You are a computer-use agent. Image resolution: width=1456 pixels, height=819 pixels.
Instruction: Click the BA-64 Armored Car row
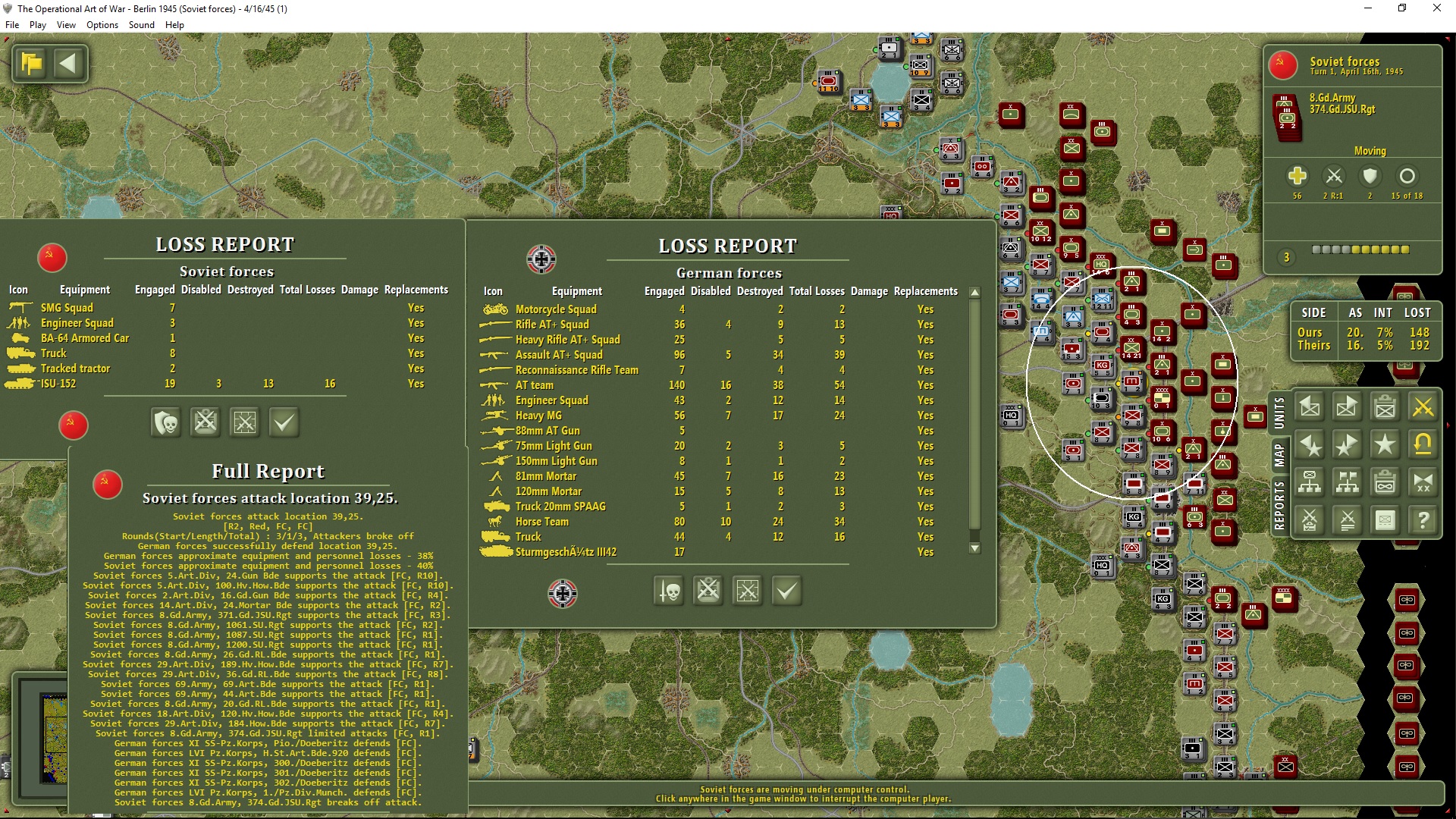227,338
